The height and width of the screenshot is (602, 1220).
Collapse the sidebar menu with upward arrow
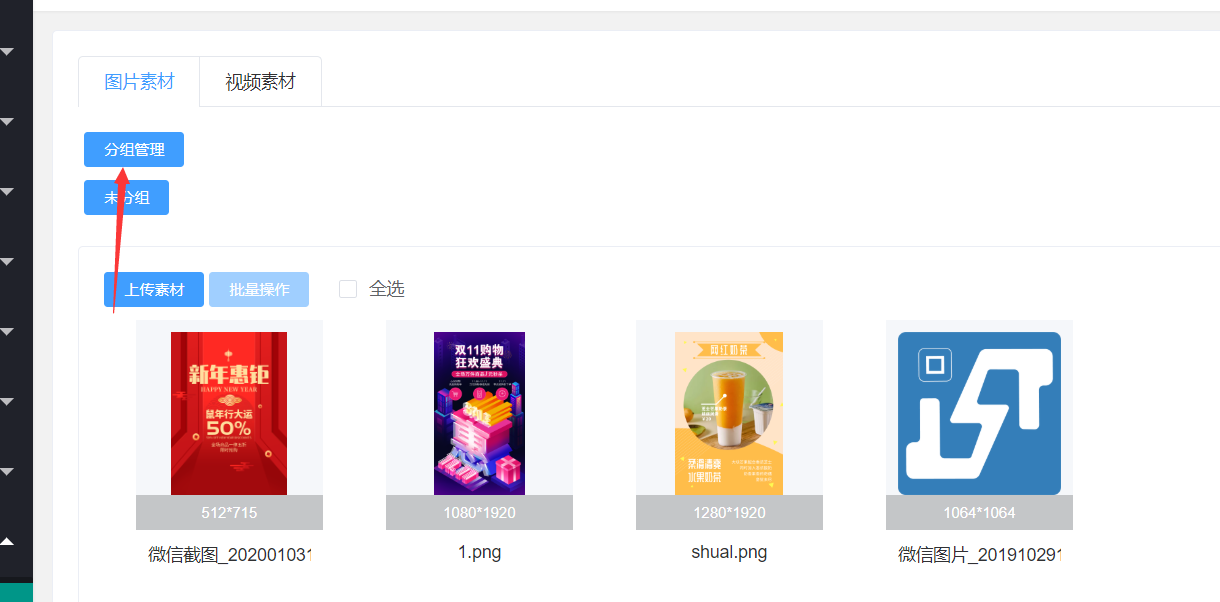click(x=7, y=541)
